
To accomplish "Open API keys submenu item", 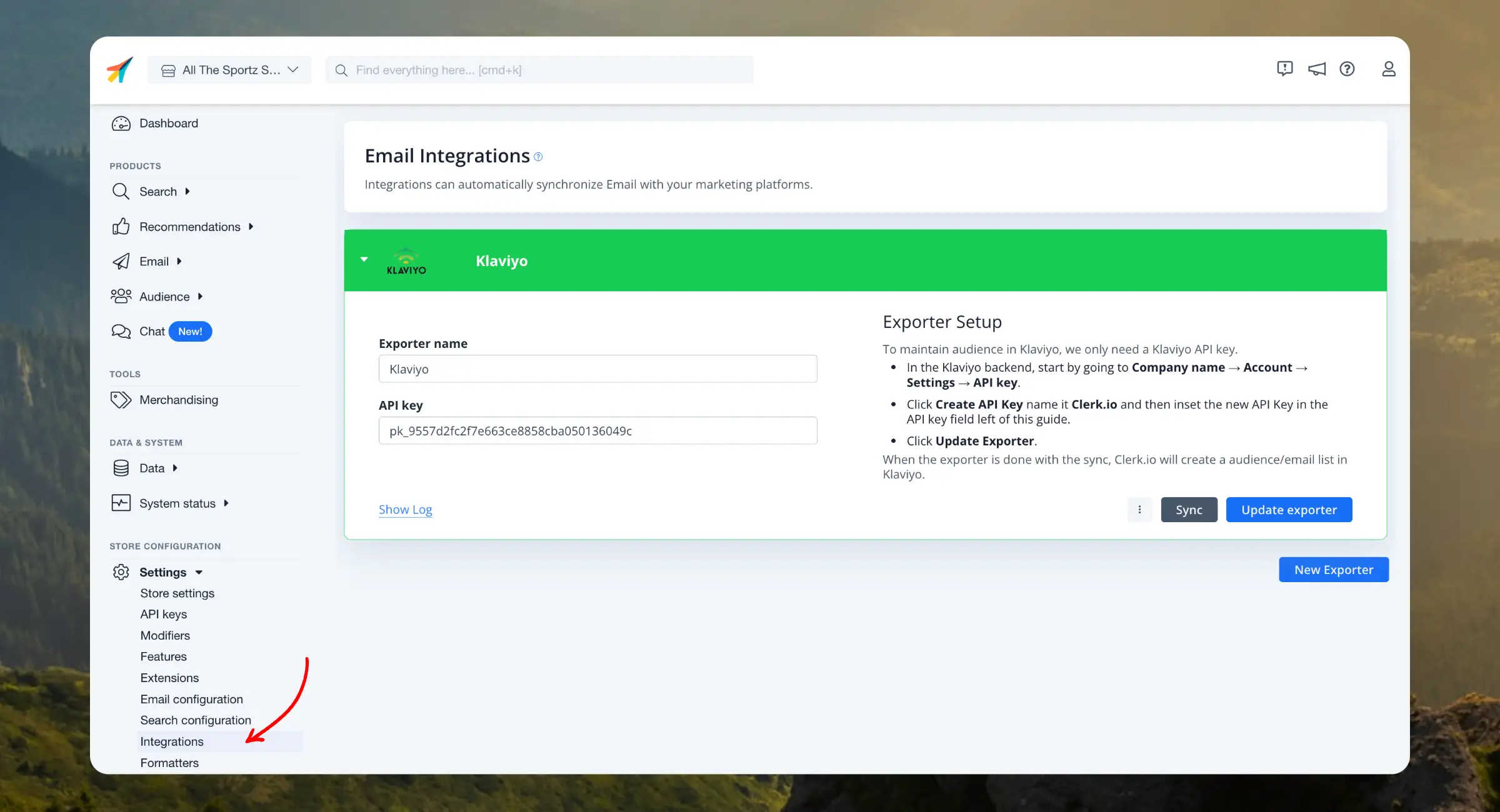I will pos(164,615).
